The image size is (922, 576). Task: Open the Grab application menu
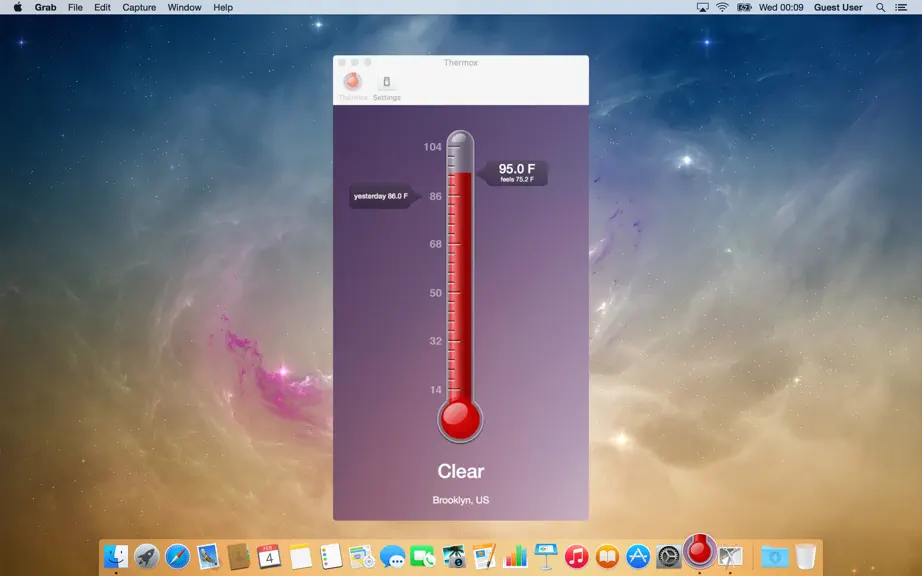pos(45,8)
